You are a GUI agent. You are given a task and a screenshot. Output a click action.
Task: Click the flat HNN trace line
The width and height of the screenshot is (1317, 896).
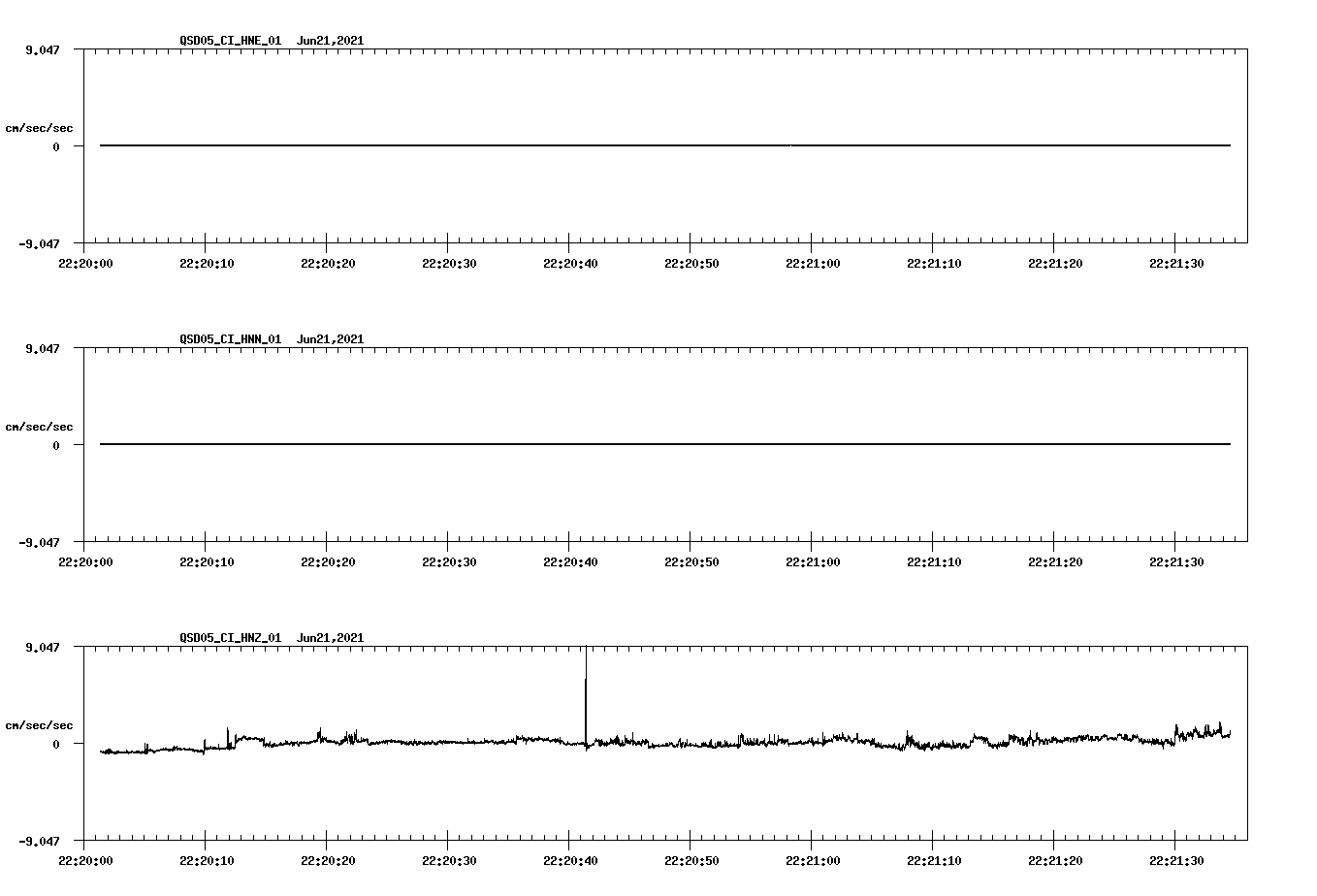pos(665,444)
